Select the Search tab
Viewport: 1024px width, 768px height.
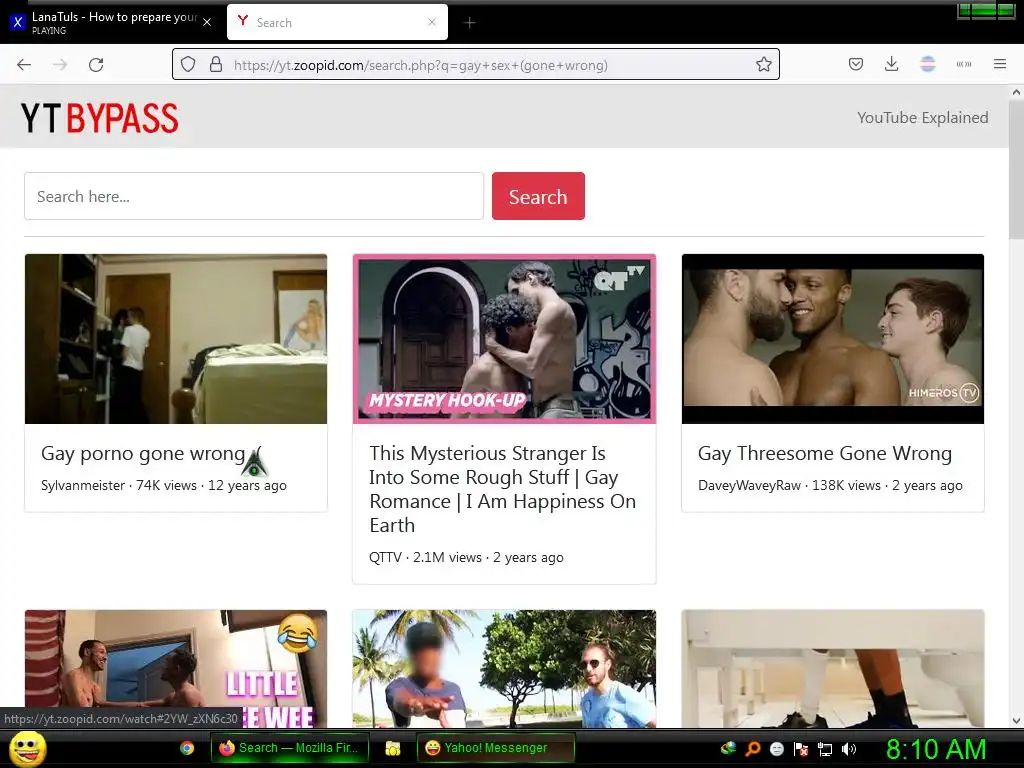[337, 22]
